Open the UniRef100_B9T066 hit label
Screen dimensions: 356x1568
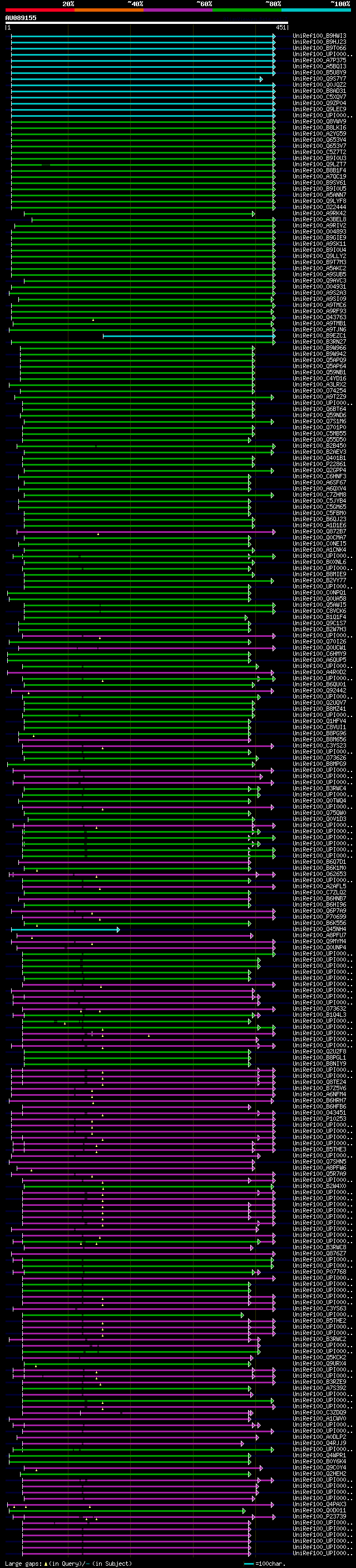pyautogui.click(x=319, y=48)
